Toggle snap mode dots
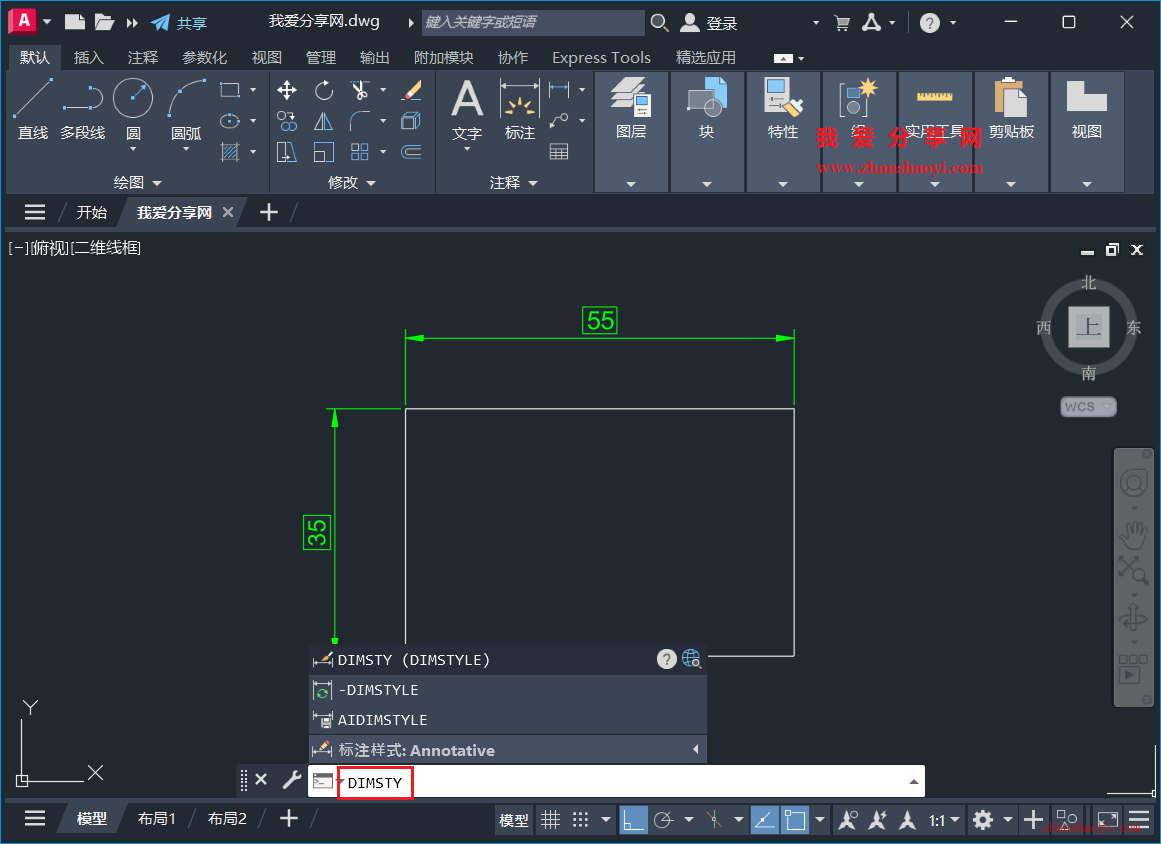Screen dimensions: 1161x844 coord(580,820)
